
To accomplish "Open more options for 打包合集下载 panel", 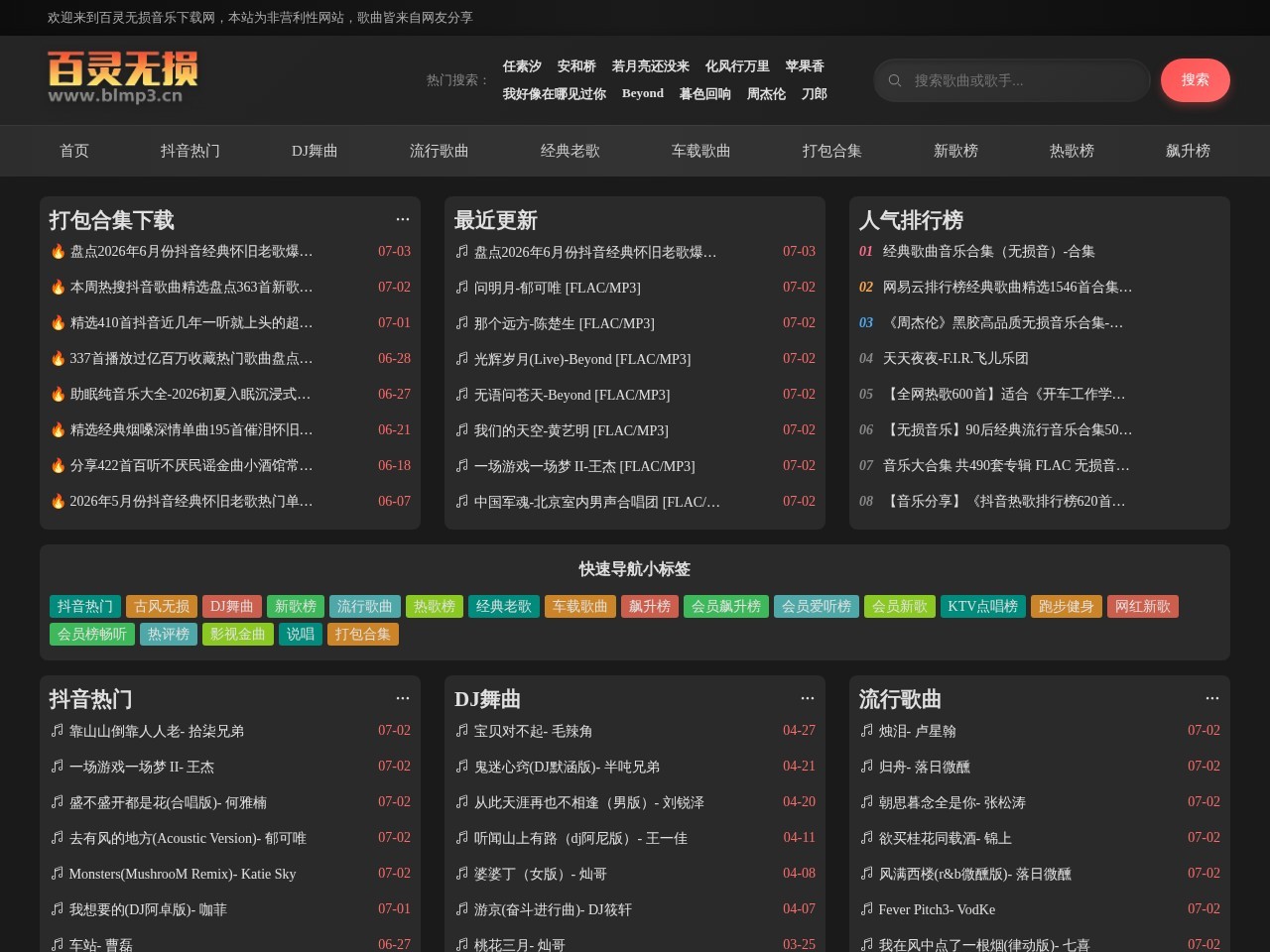I will click(403, 219).
